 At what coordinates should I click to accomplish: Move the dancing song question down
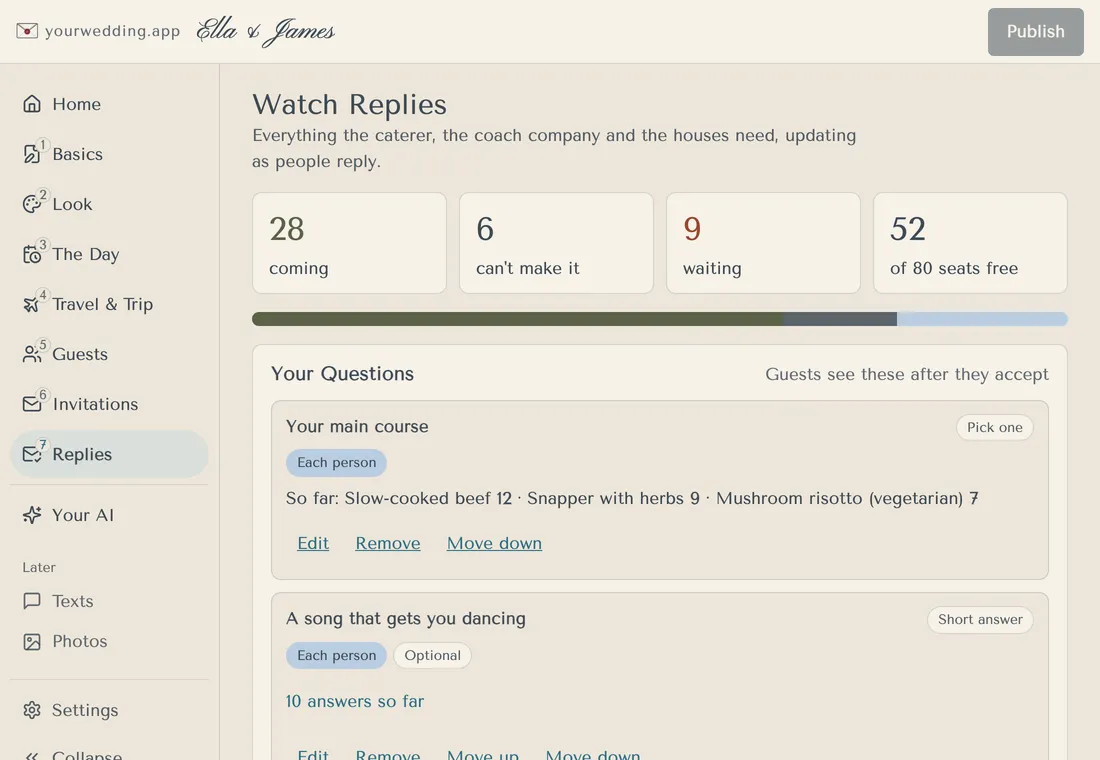click(x=593, y=754)
